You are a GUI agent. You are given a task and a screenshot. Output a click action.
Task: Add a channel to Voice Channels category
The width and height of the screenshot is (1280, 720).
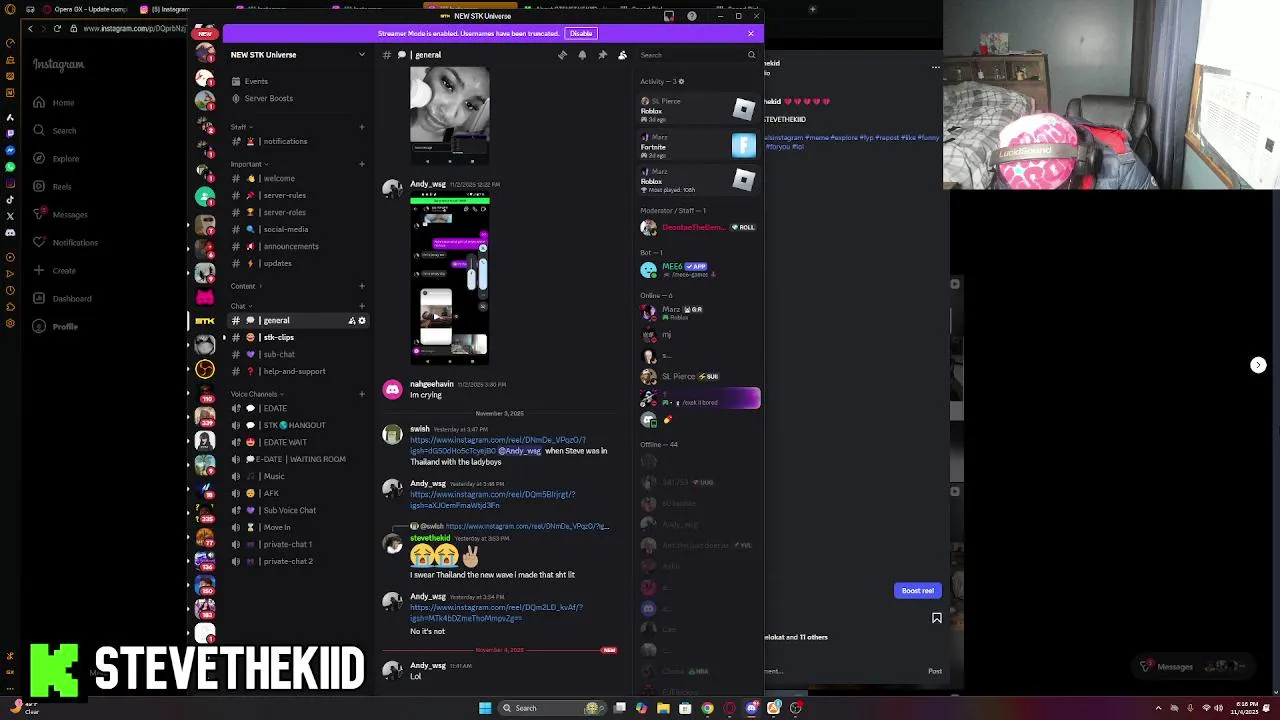(x=362, y=394)
